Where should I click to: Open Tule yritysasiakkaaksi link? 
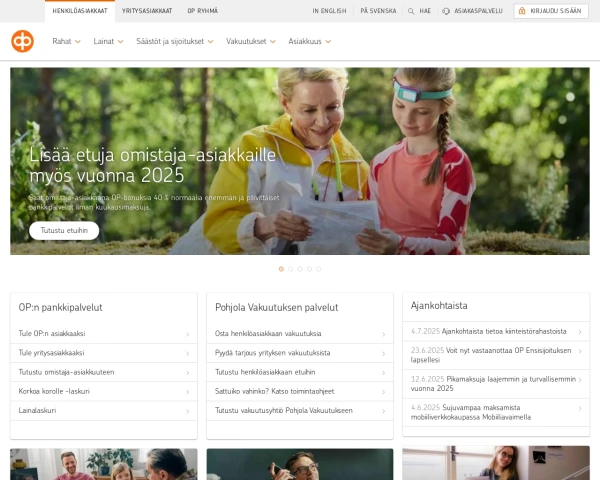(51, 353)
